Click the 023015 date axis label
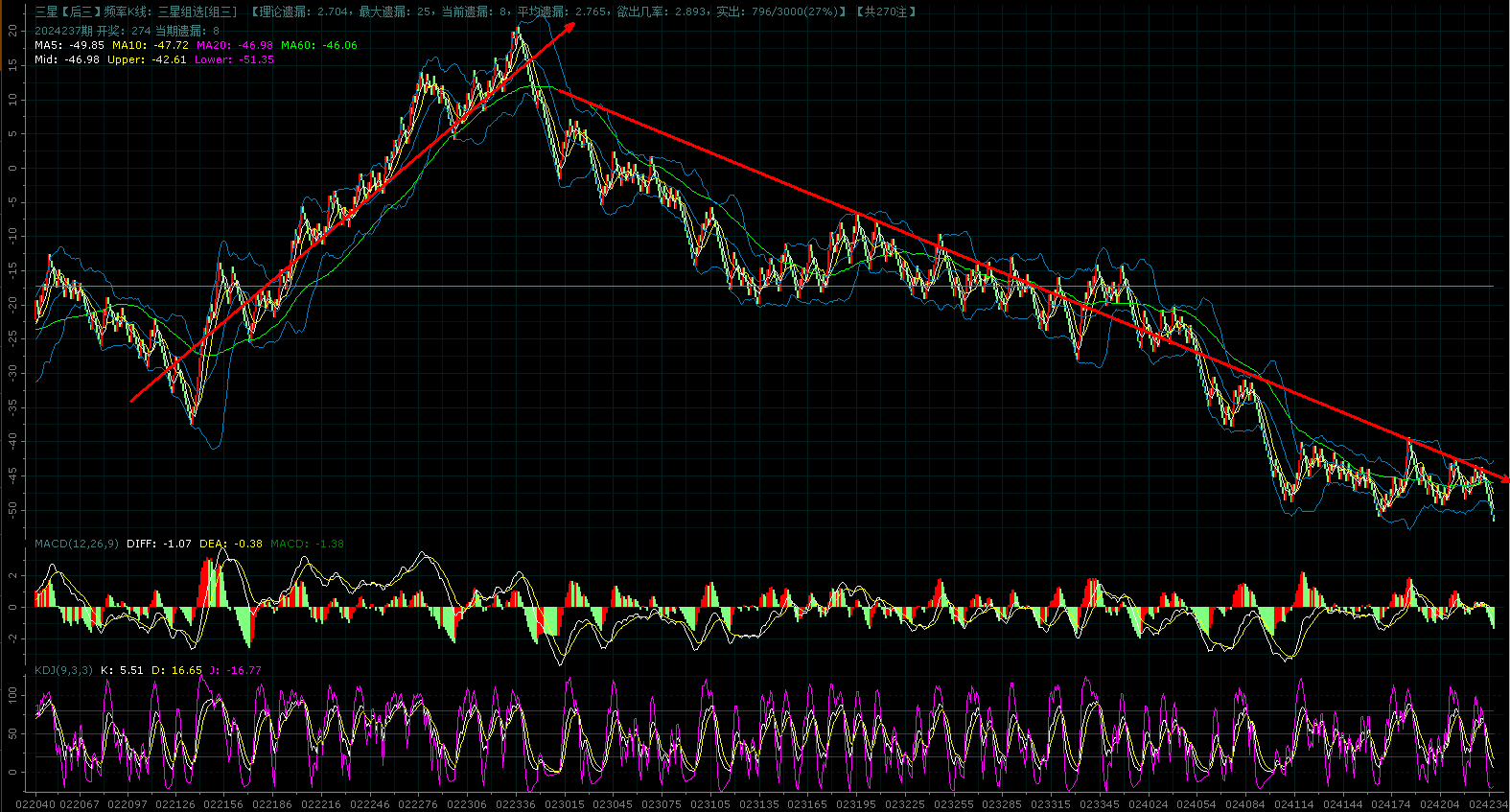This screenshot has width=1510, height=812. (x=564, y=804)
